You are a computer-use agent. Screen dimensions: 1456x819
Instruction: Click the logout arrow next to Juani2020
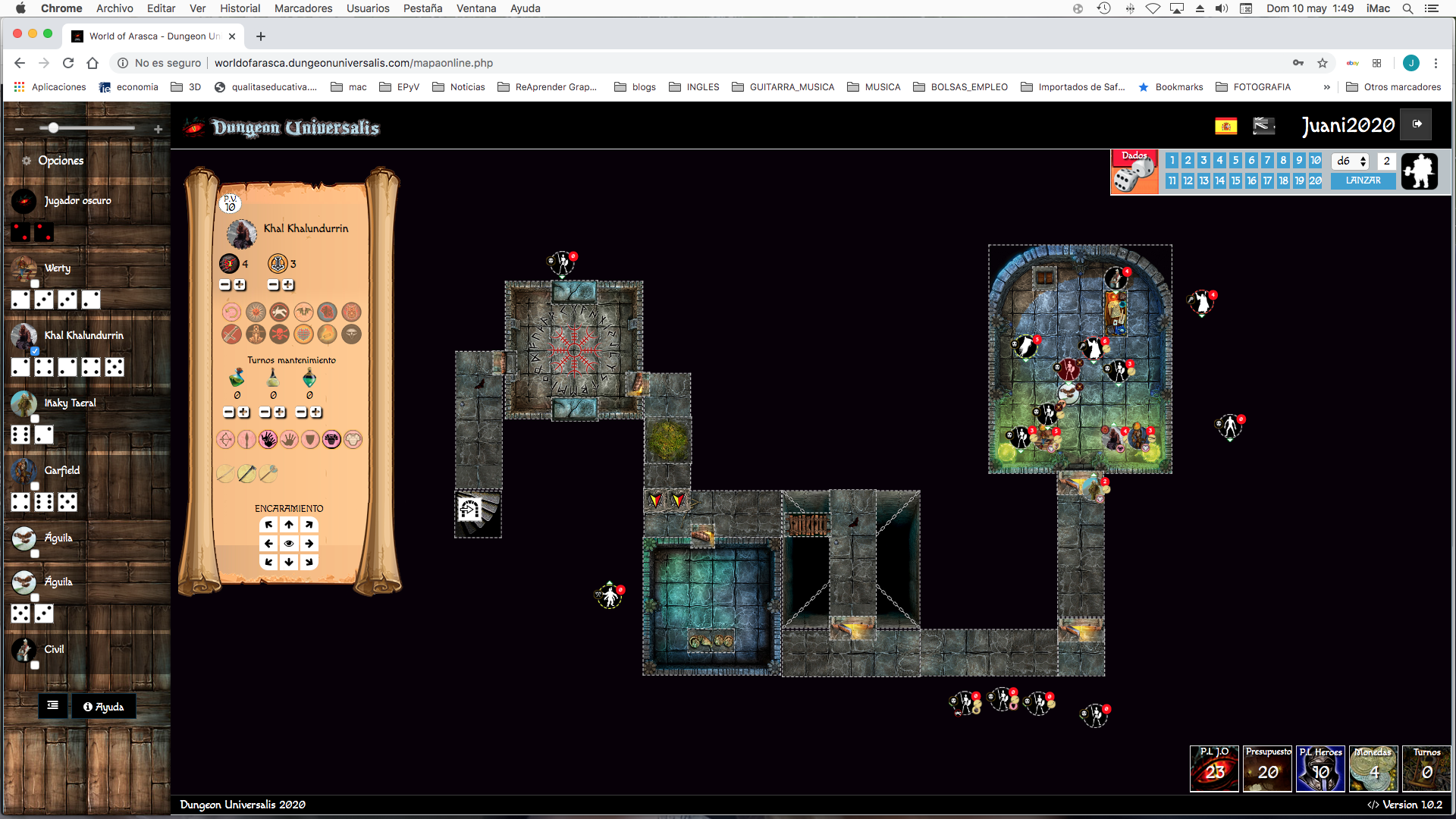click(1417, 124)
